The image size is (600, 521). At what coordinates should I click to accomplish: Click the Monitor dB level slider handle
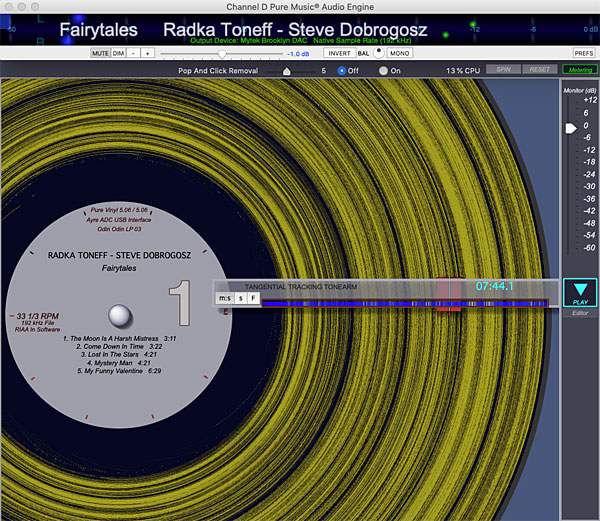571,128
